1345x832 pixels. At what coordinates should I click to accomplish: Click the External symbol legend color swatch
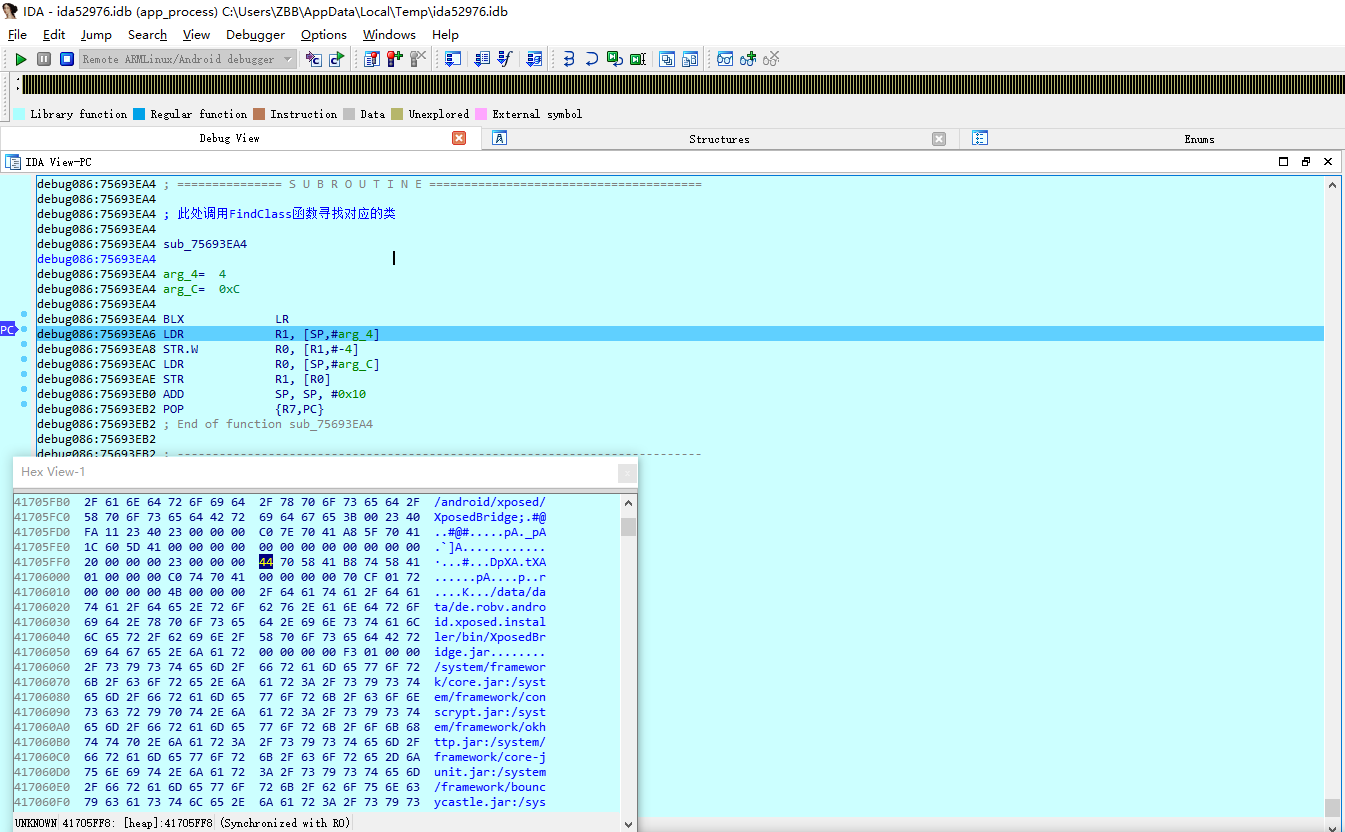pos(481,114)
